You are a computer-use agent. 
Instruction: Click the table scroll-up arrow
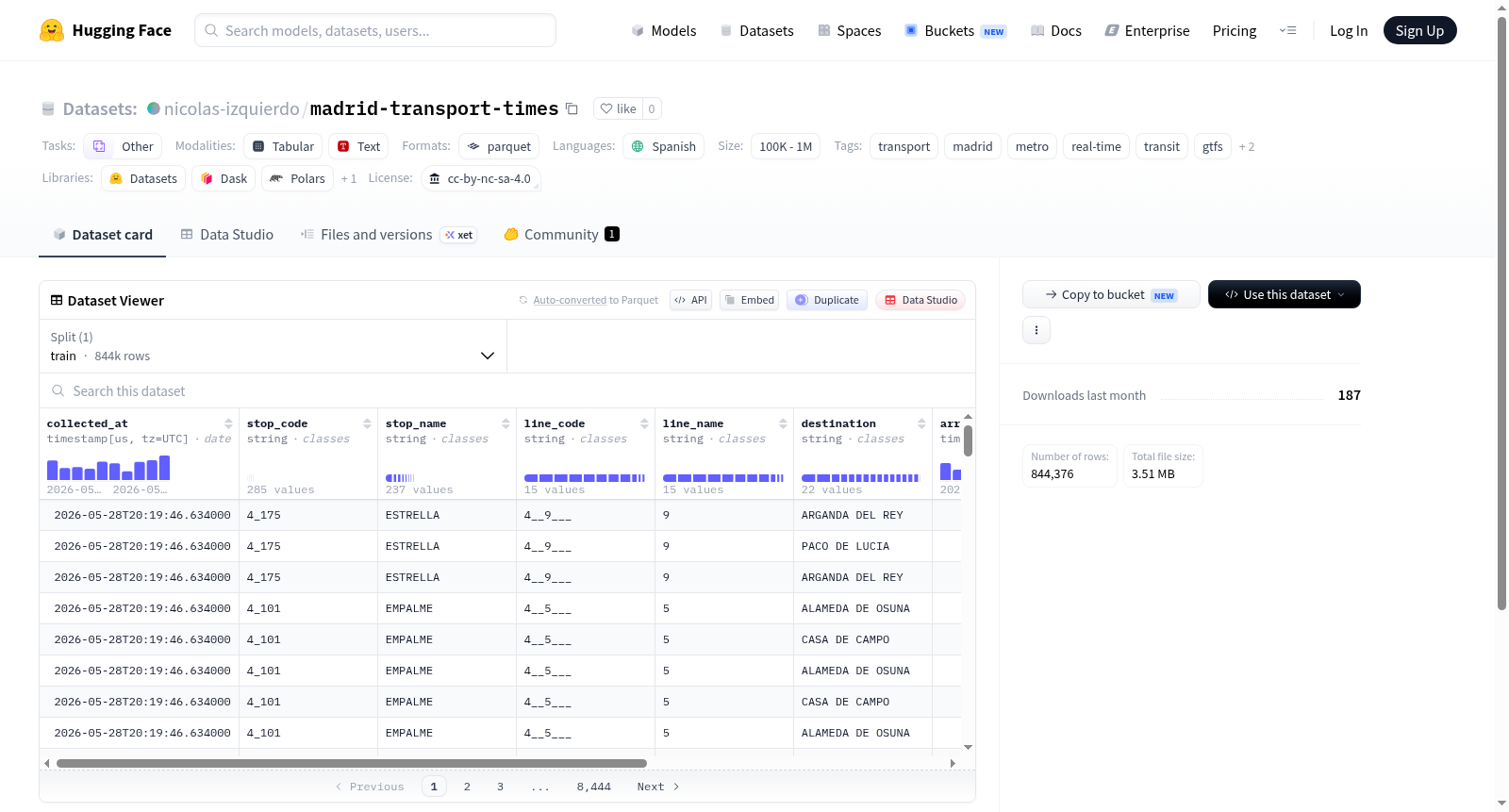click(x=968, y=416)
